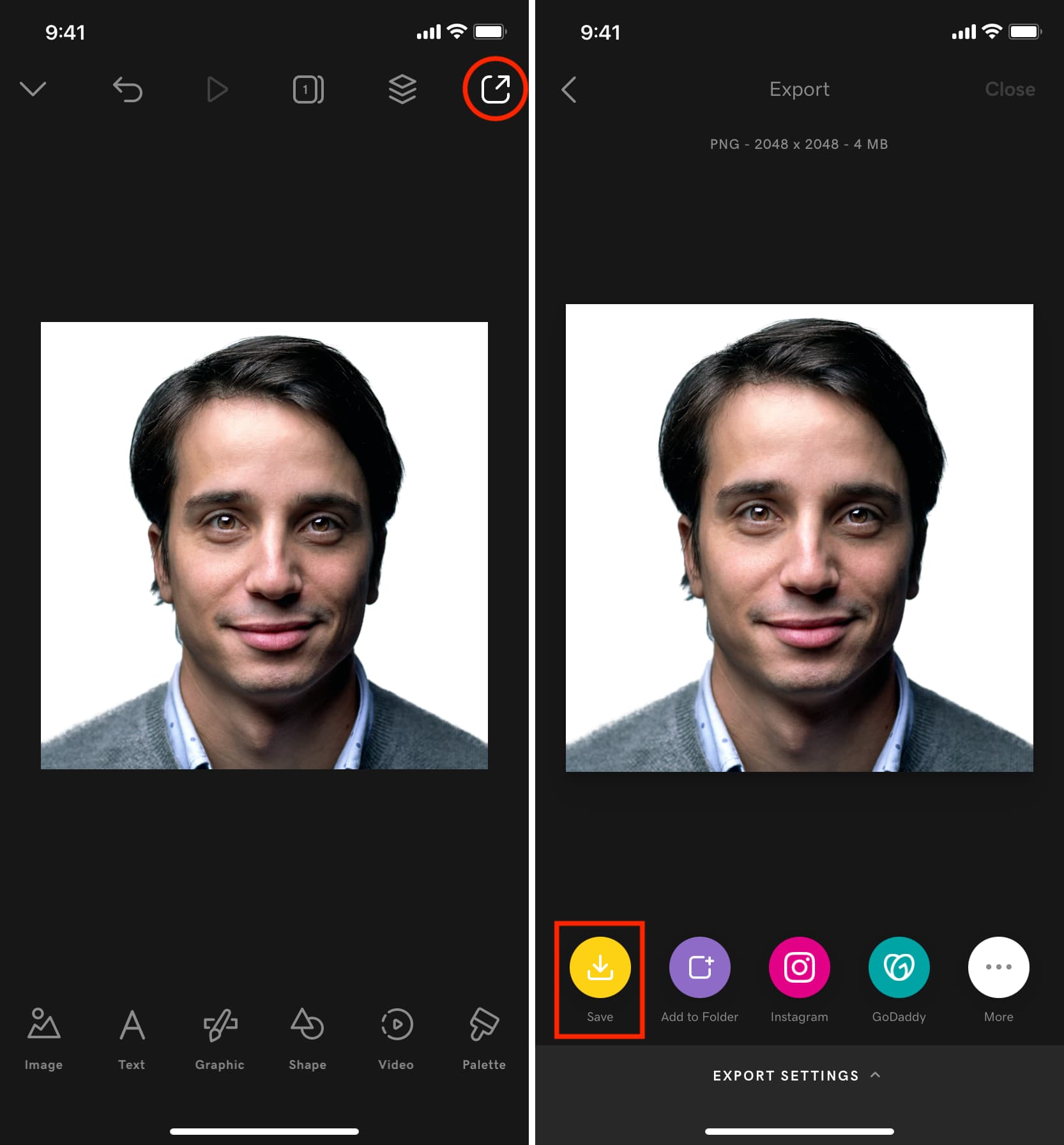Screen dimensions: 1064x1145
Task: Tap the PNG 2048 x 2048 info text
Action: pos(799,144)
